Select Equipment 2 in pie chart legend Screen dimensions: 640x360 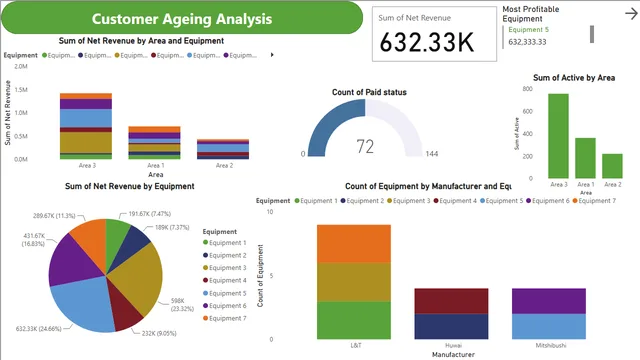[224, 255]
